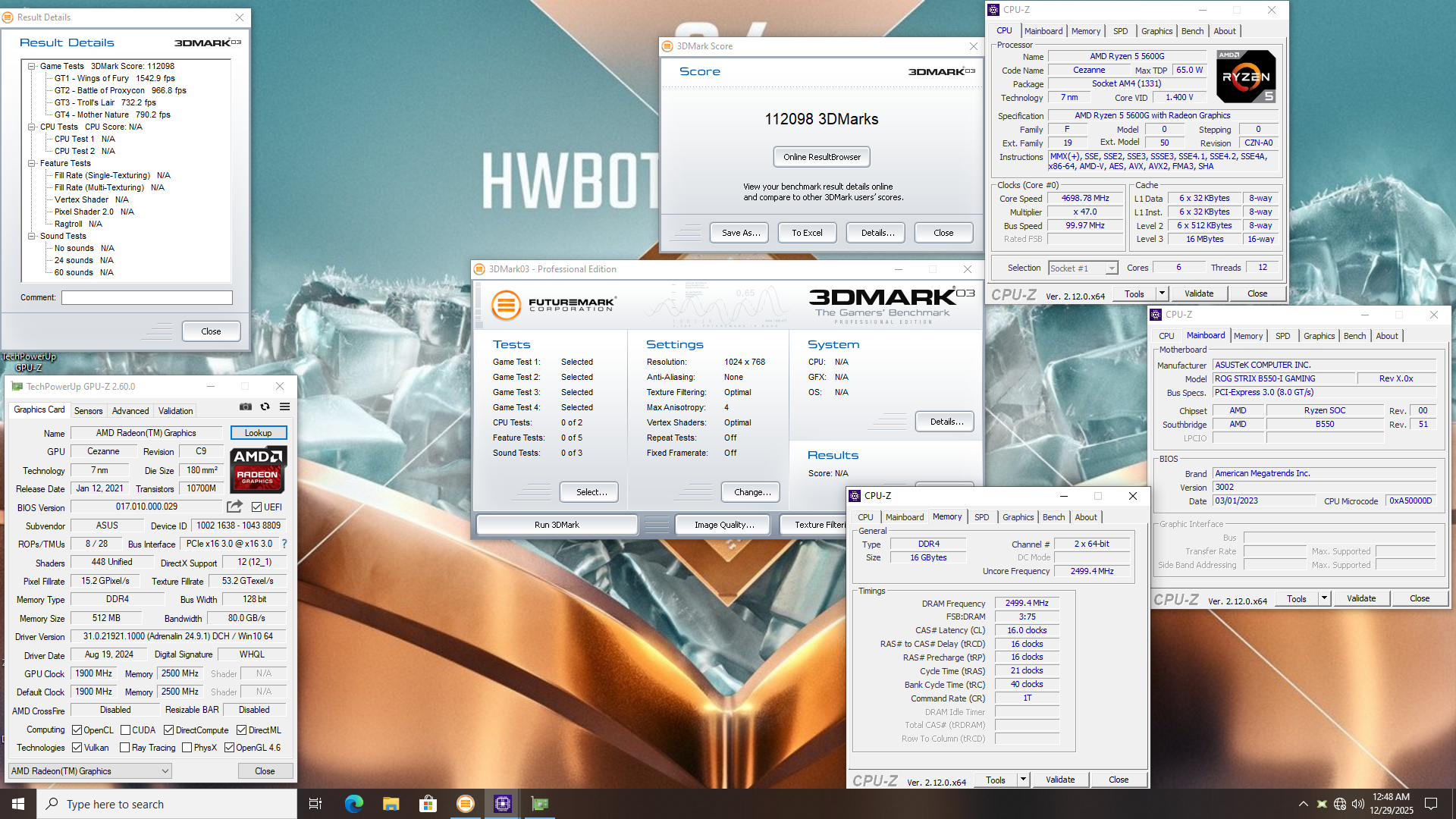
Task: Open the Socket #1 selection dropdown
Action: click(x=1111, y=268)
